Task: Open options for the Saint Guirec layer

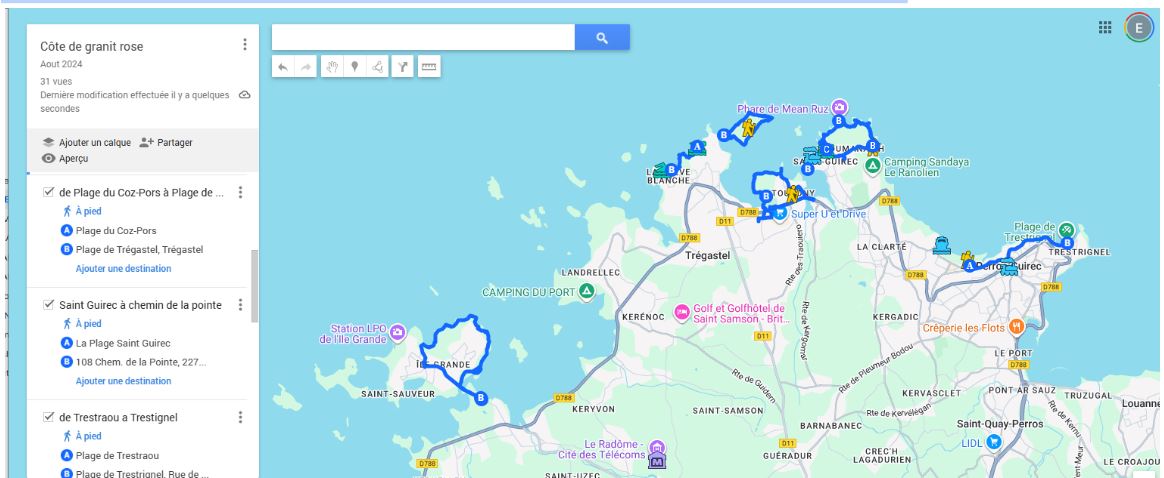Action: click(x=240, y=304)
